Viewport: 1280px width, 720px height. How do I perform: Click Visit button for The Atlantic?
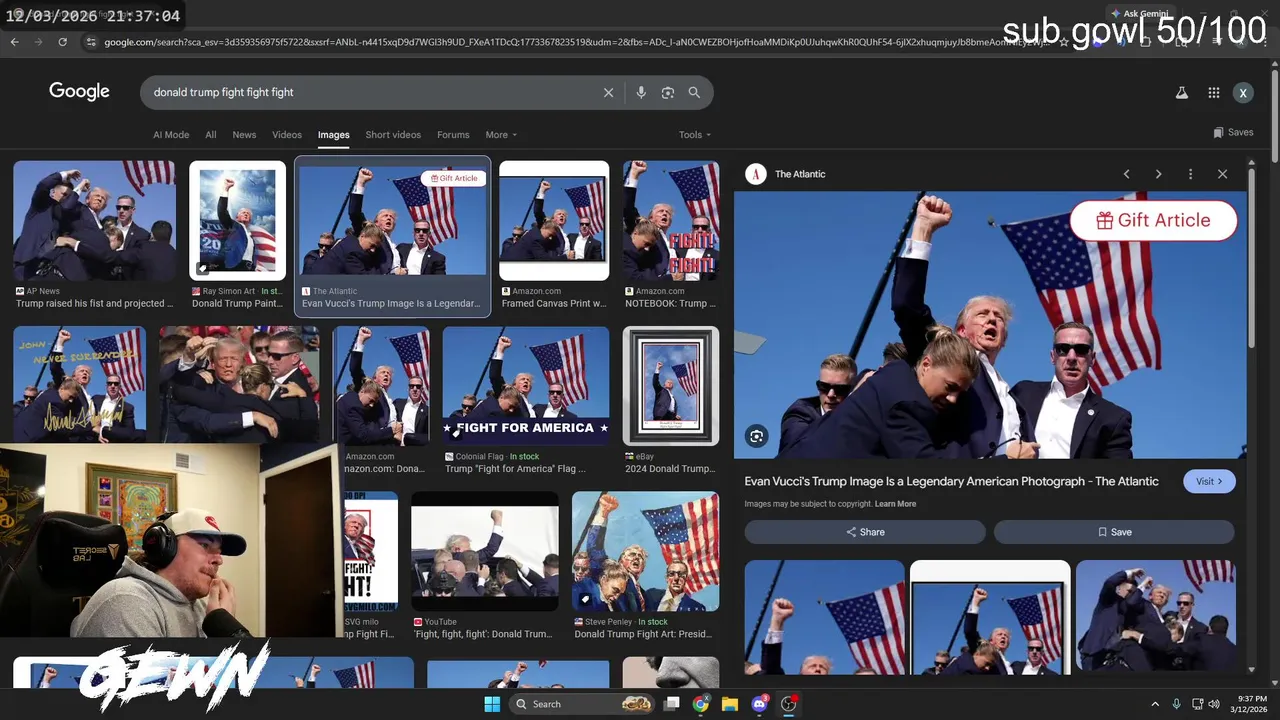[1209, 481]
